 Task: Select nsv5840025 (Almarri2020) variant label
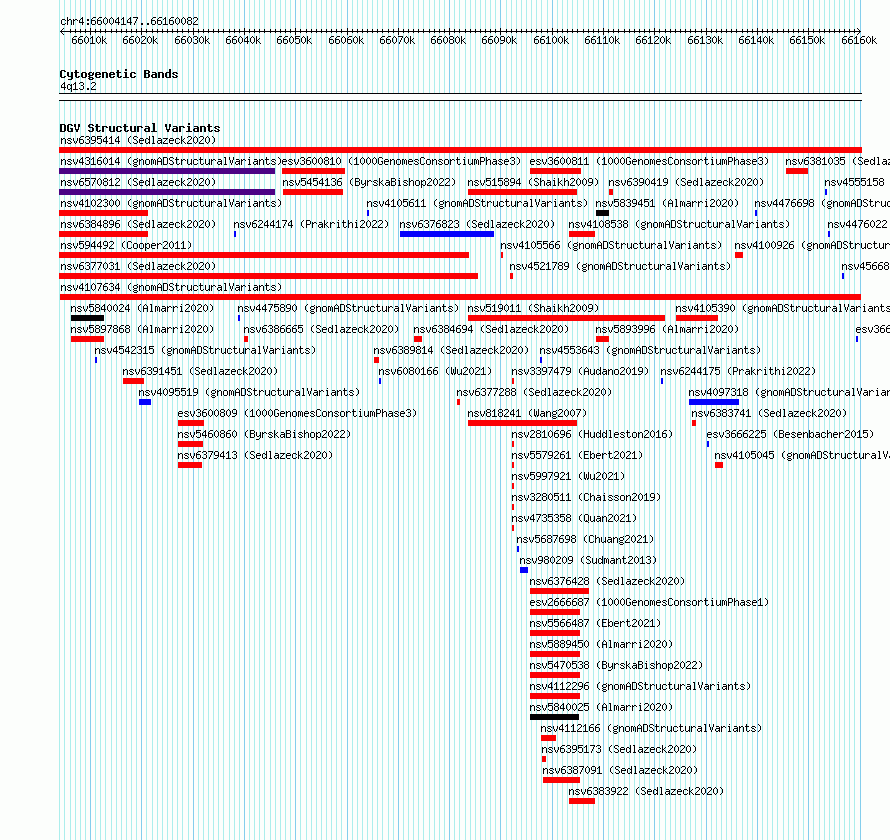601,707
